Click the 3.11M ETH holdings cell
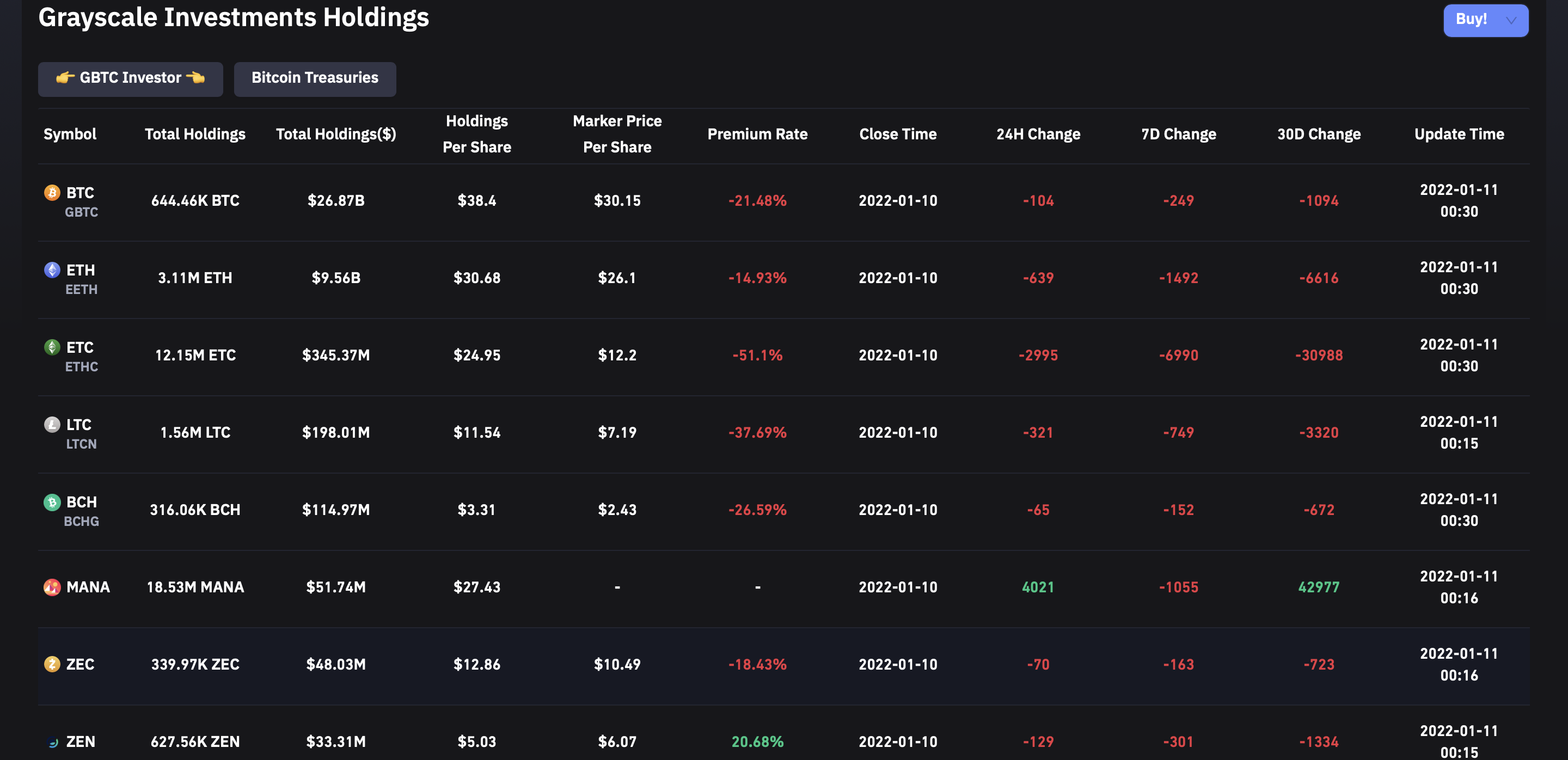1568x760 pixels. [x=195, y=278]
